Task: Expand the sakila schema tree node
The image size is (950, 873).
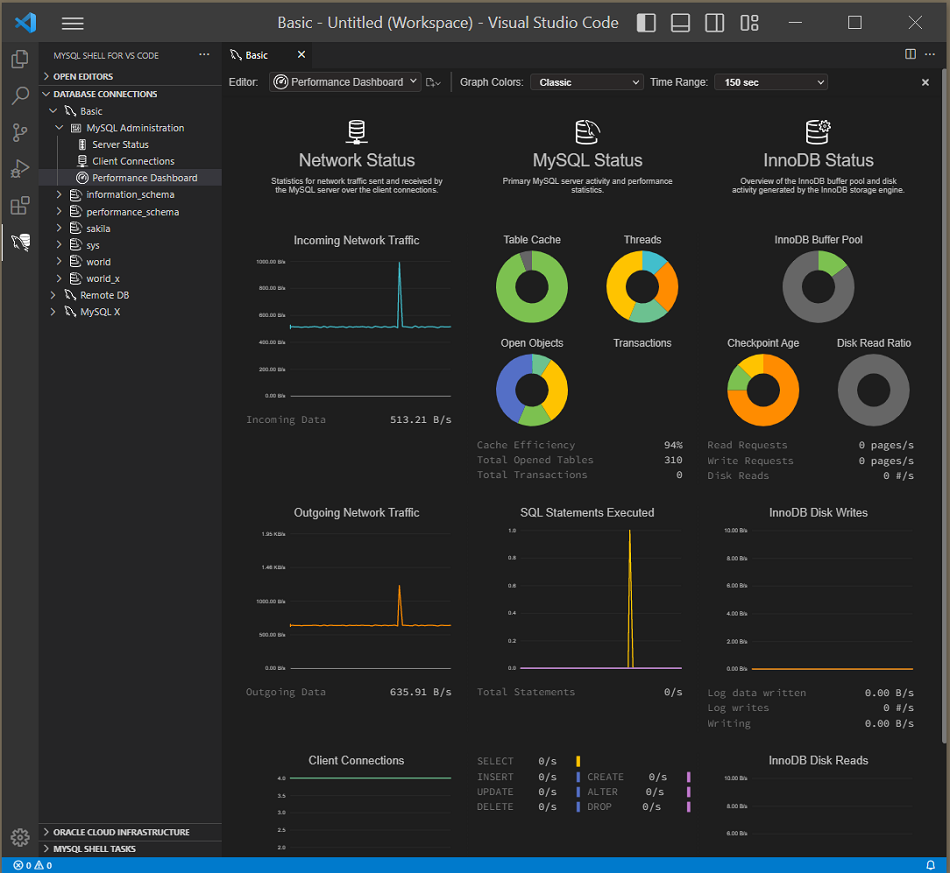Action: click(59, 228)
